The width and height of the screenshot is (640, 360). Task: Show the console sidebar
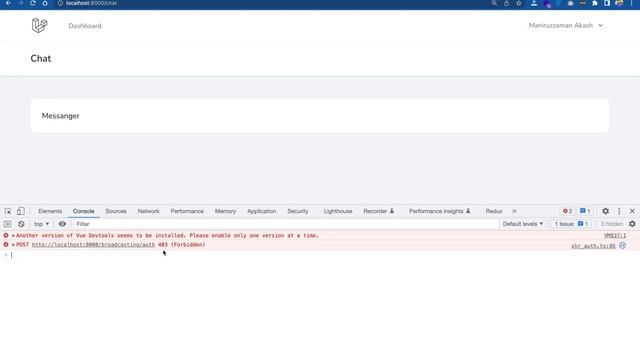(x=7, y=224)
